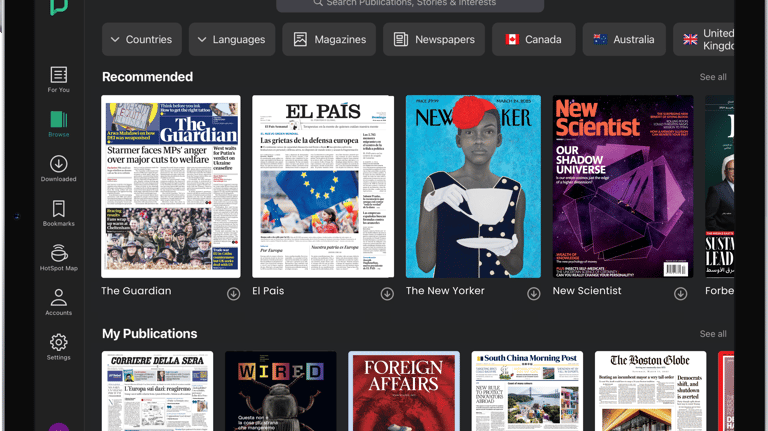Screen dimensions: 768x431
Task: Download the El Pais issue
Action: pos(387,294)
